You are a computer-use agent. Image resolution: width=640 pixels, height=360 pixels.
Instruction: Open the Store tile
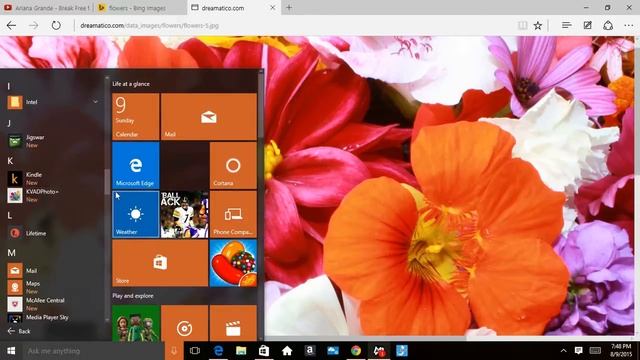(x=160, y=263)
